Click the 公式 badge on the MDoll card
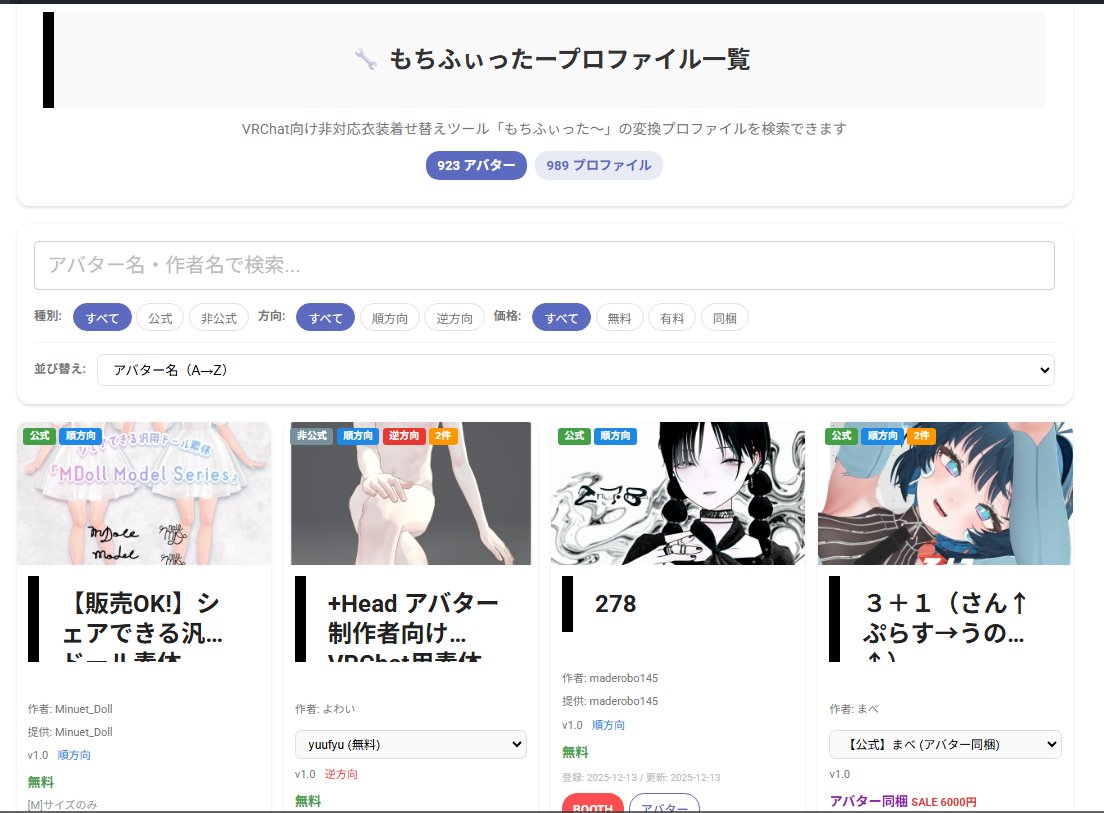Image resolution: width=1104 pixels, height=813 pixels. (x=39, y=436)
